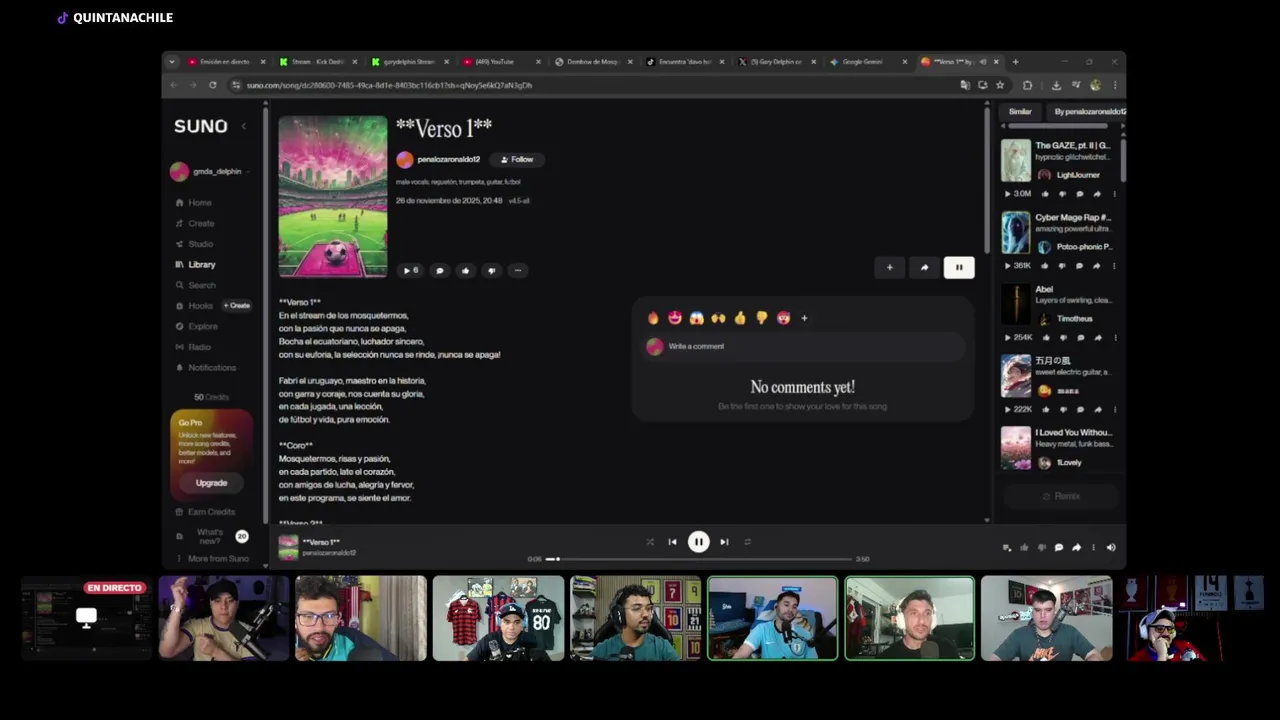Share the track with 222K plays
This screenshot has height=720, width=1280.
[1096, 410]
